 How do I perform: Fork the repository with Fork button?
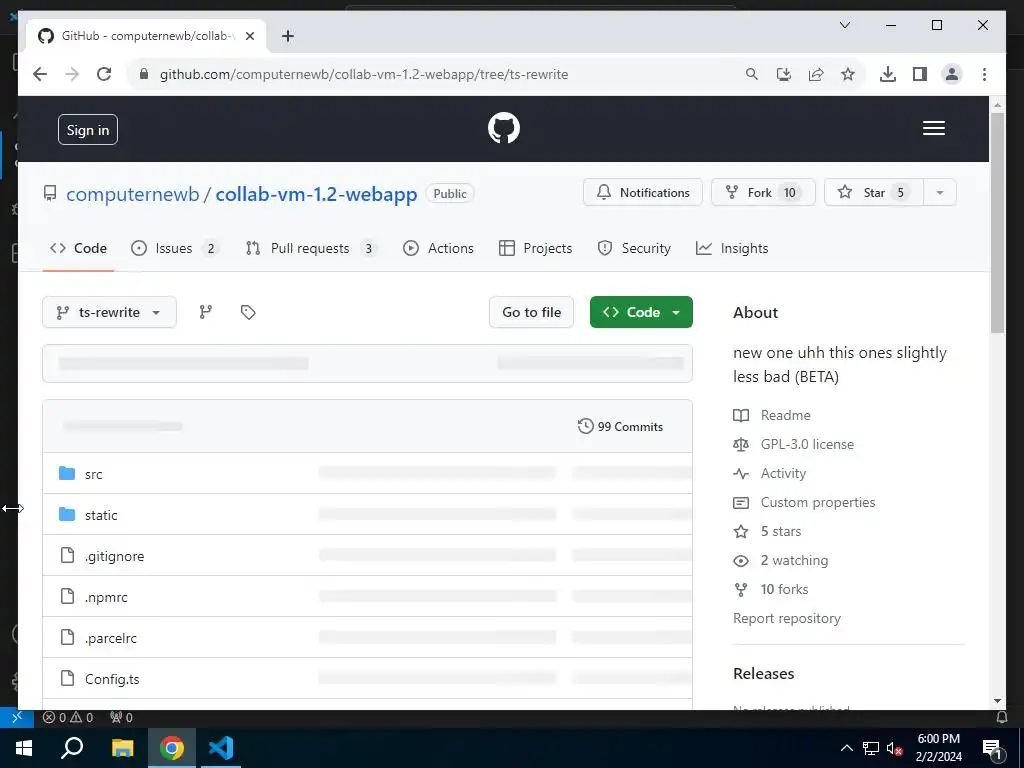click(x=763, y=193)
